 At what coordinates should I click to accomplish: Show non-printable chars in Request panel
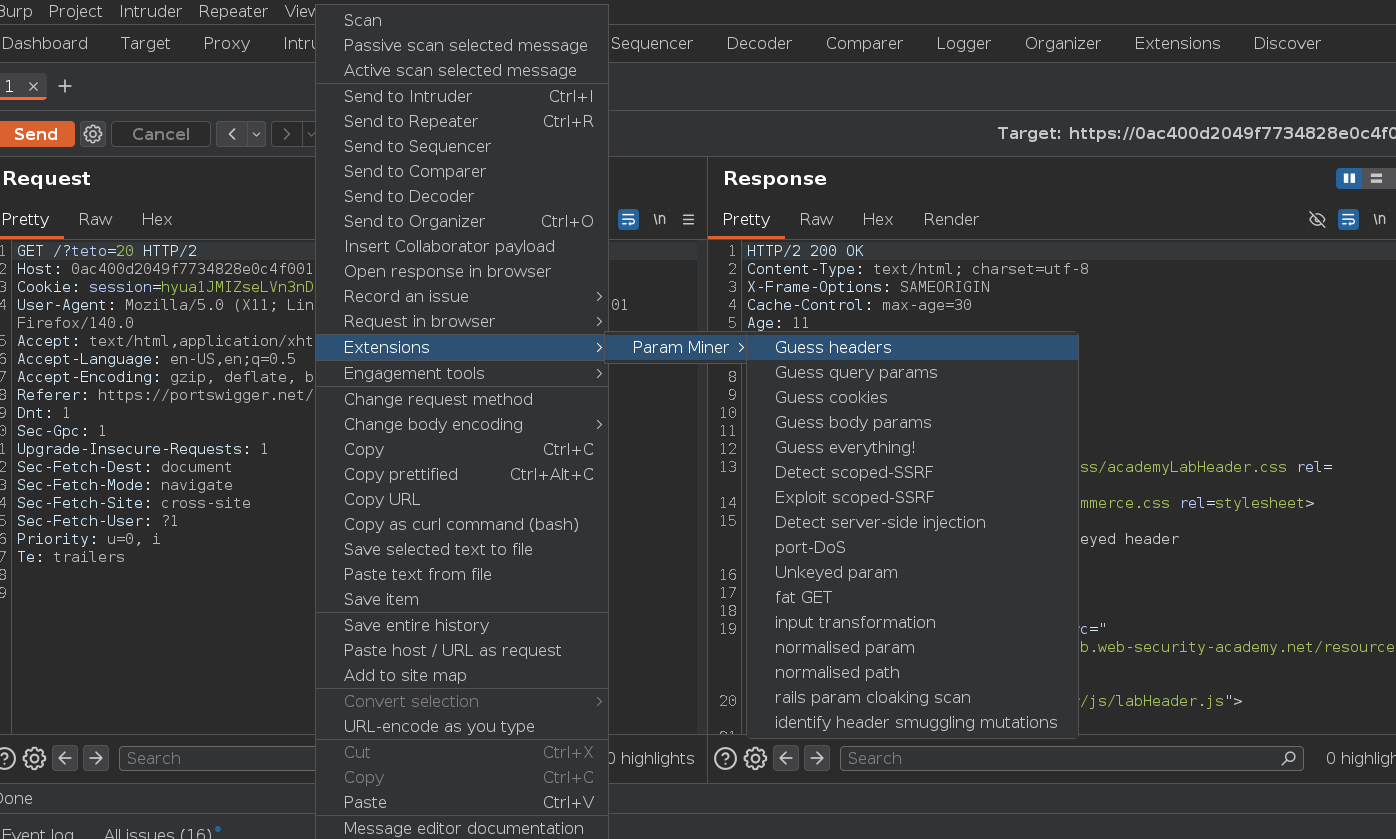659,219
